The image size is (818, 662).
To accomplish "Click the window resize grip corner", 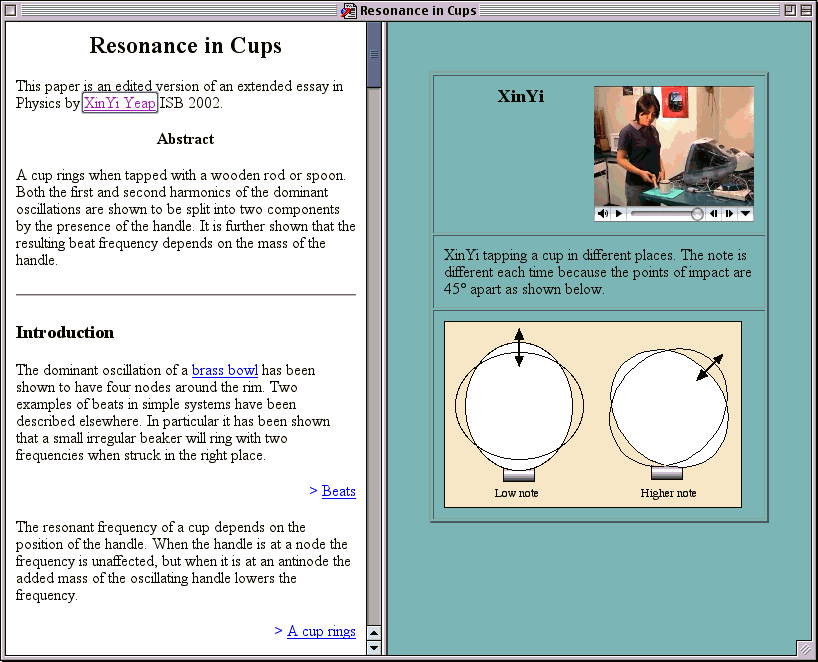I will (x=805, y=648).
